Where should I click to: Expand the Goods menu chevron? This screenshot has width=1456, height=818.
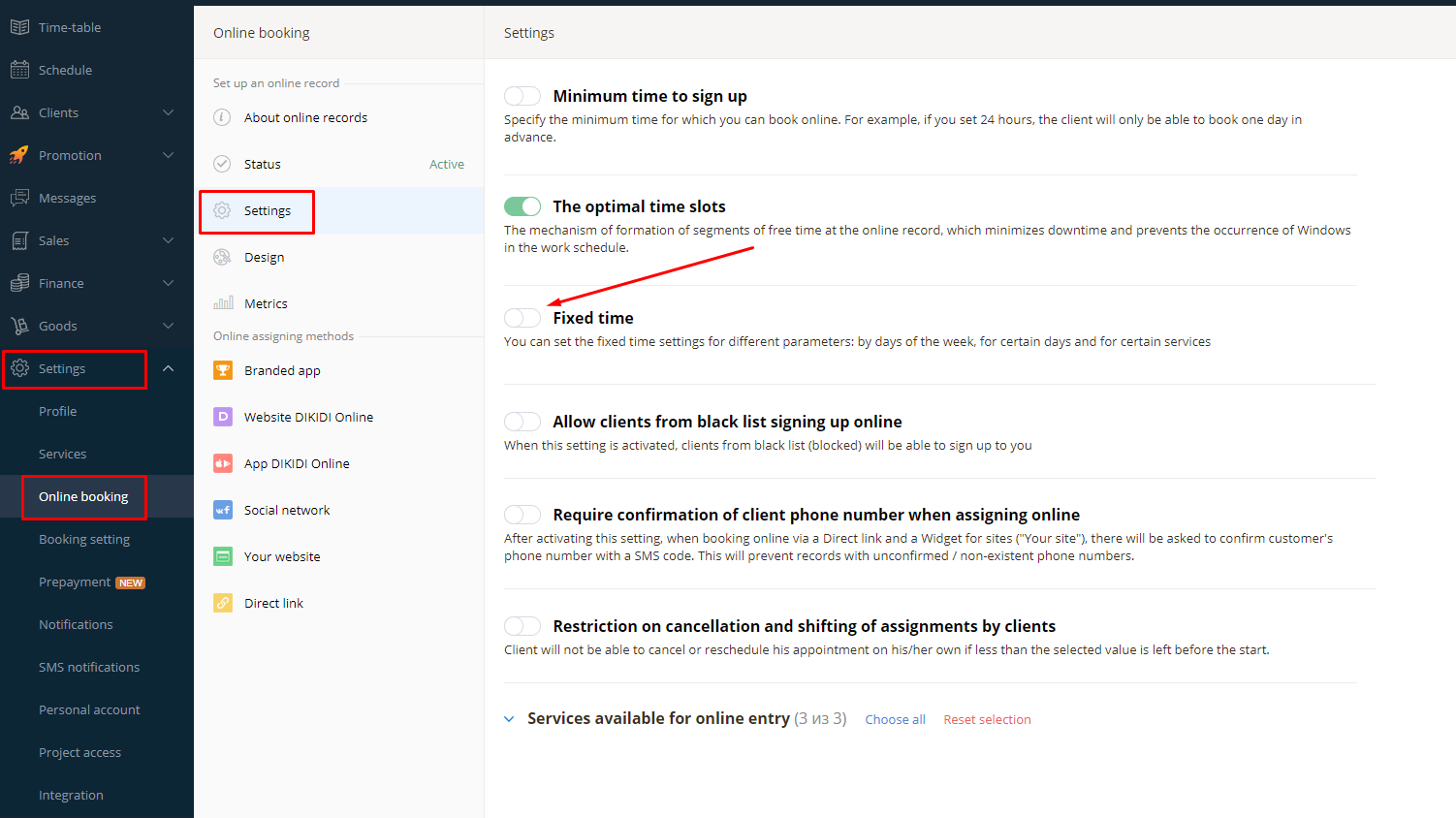point(169,326)
